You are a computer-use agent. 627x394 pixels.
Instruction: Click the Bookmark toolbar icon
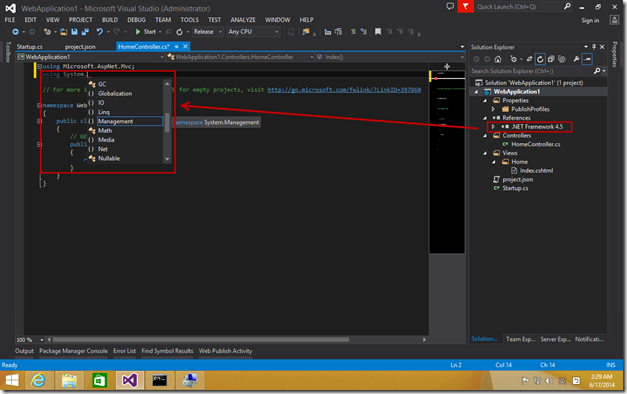point(377,32)
